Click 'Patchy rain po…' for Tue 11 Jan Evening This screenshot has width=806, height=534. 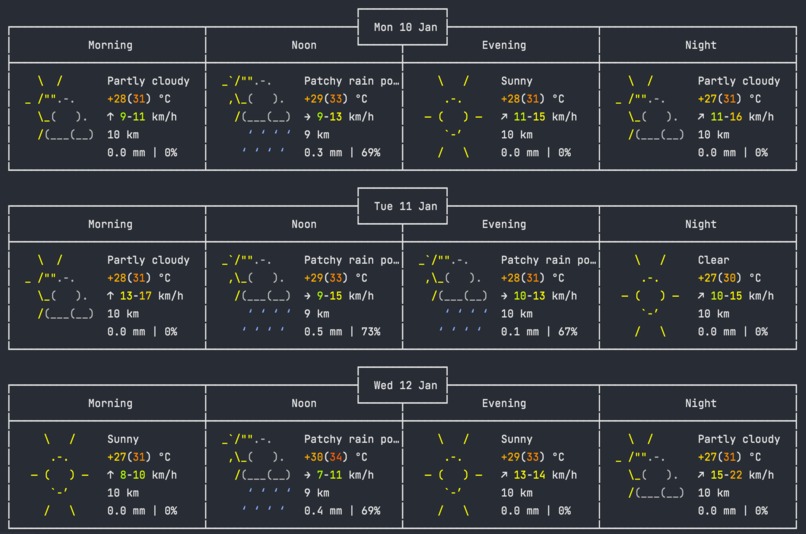click(548, 260)
